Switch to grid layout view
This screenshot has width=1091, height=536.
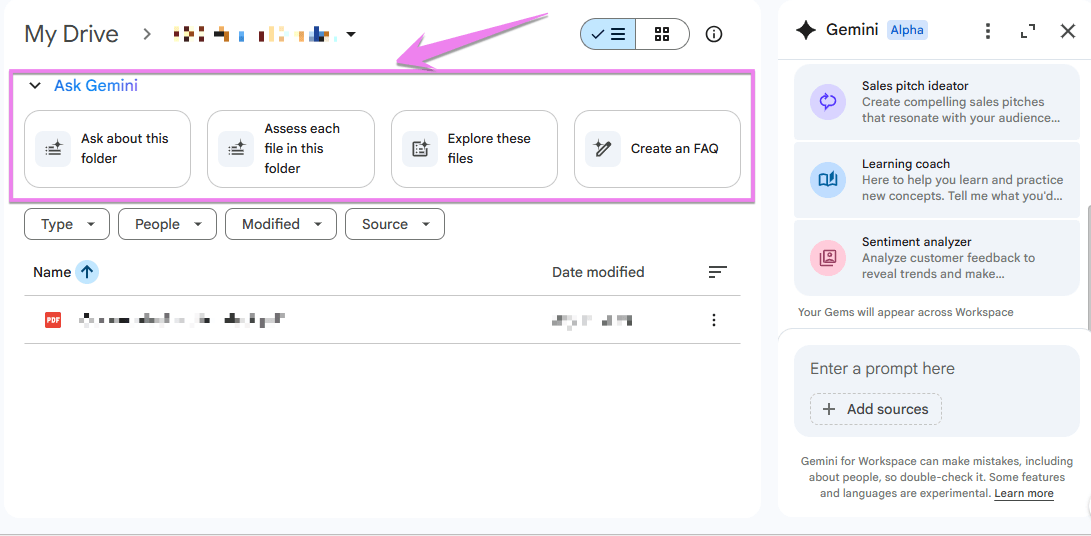click(662, 34)
